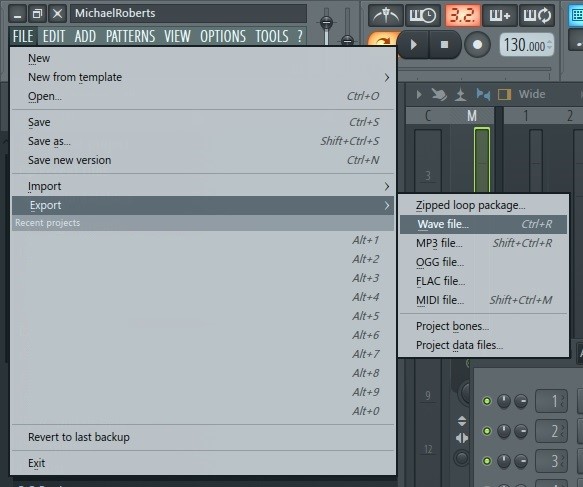Click the master volume slider knob
This screenshot has height=487, width=583.
tap(326, 22)
